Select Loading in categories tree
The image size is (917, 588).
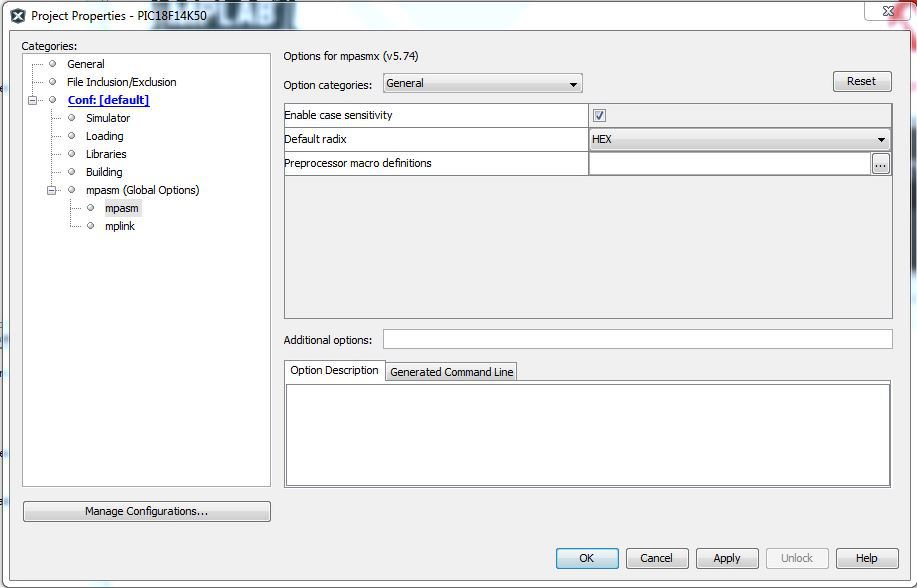104,136
